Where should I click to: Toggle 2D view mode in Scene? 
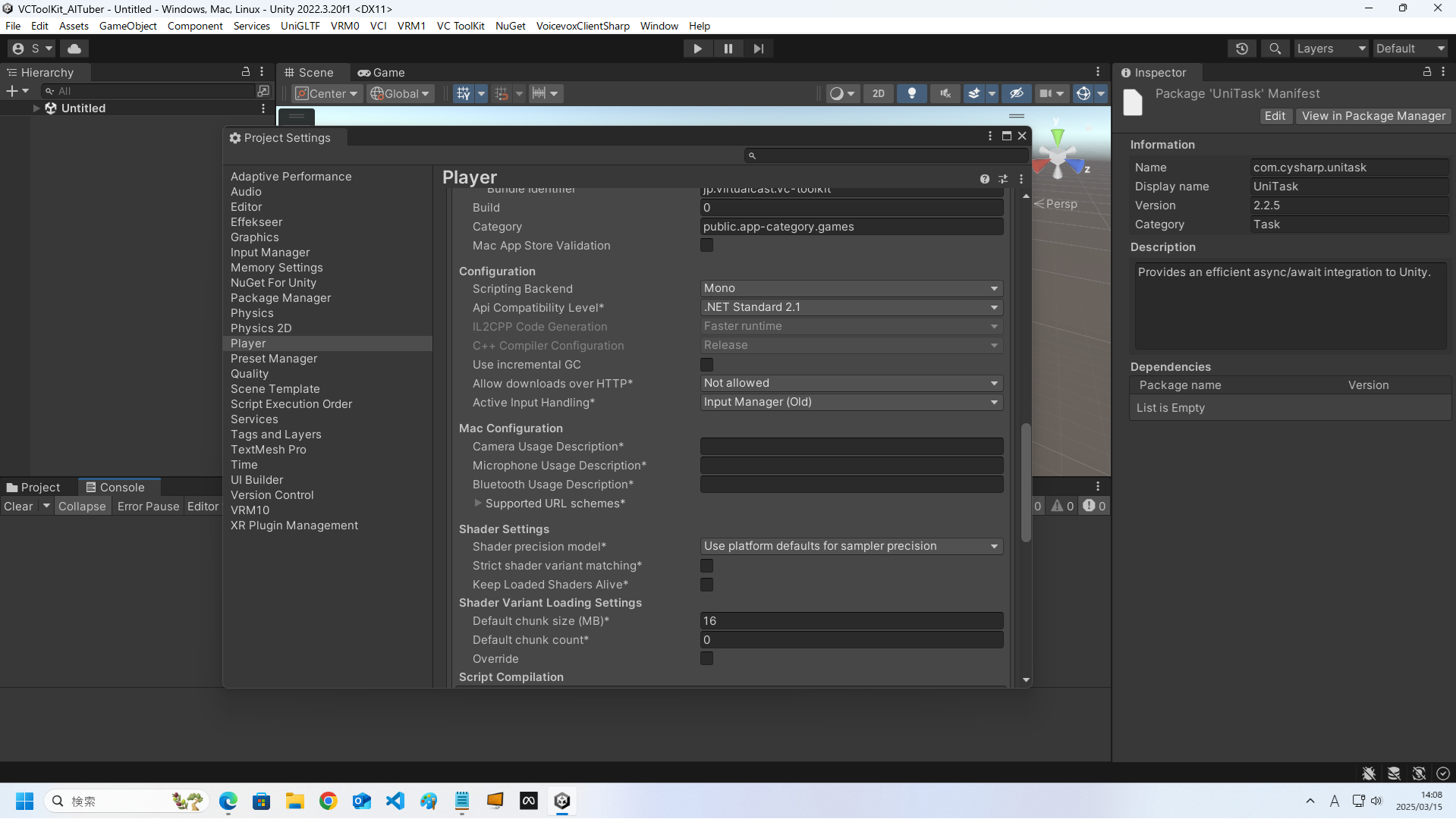click(878, 93)
